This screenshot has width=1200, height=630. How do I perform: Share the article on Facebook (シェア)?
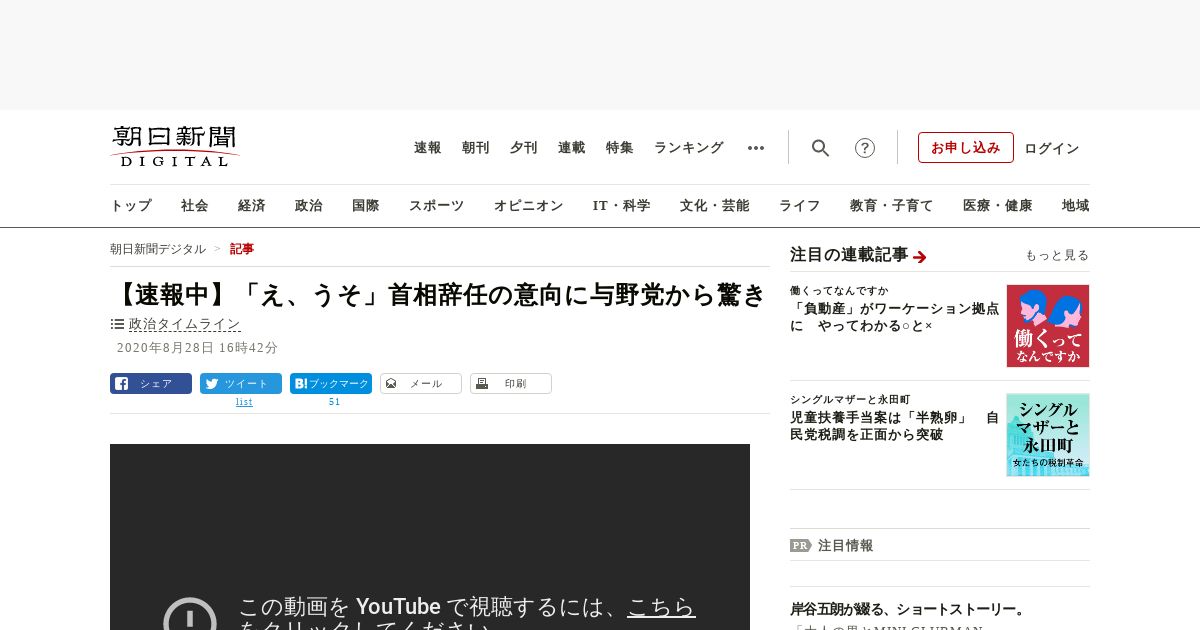151,383
